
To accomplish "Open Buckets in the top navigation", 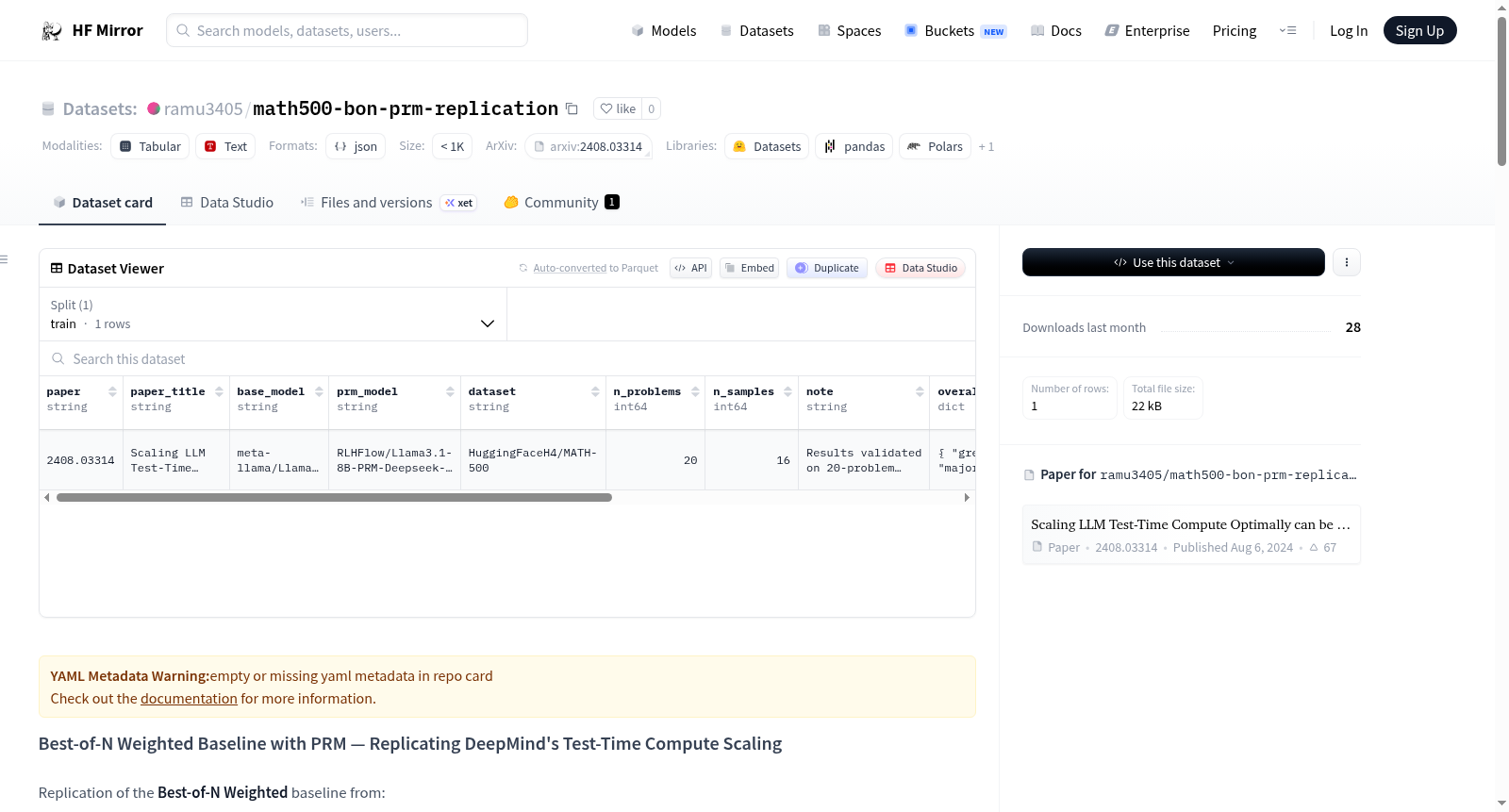I will click(955, 30).
